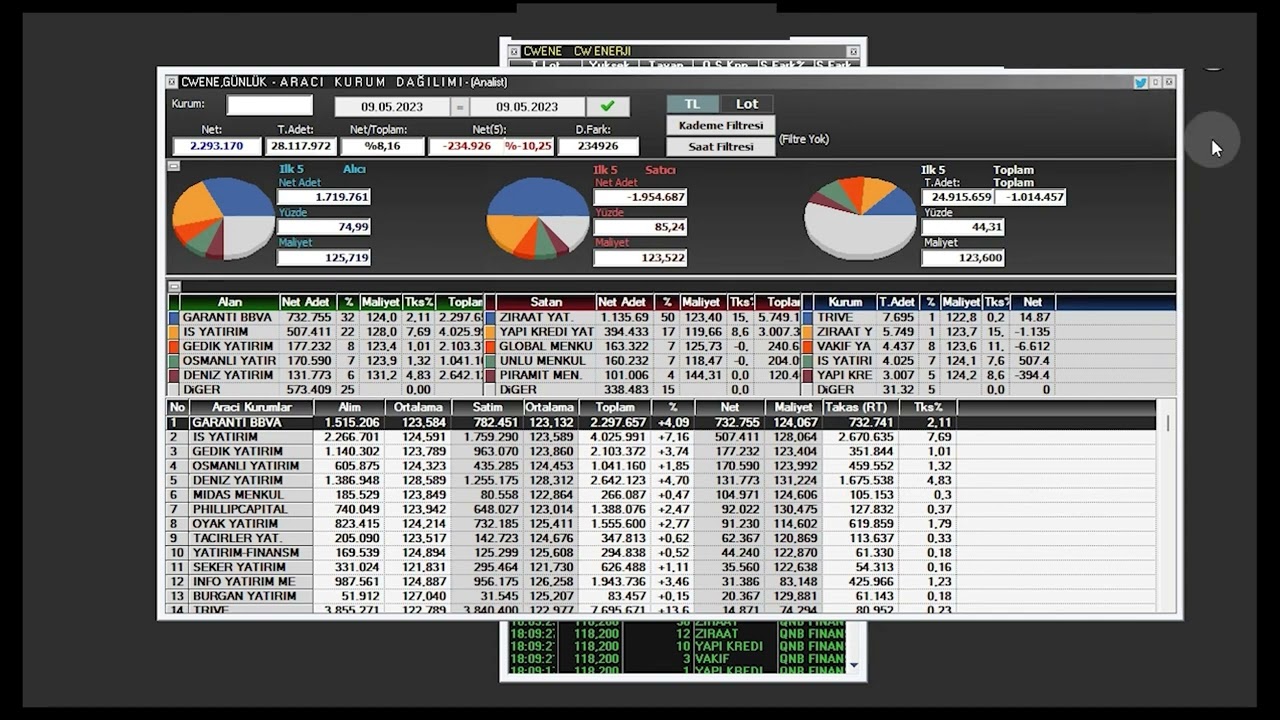Image resolution: width=1280 pixels, height=720 pixels.
Task: Click the sellers Net Adet value -1.954.687
Action: tap(640, 197)
